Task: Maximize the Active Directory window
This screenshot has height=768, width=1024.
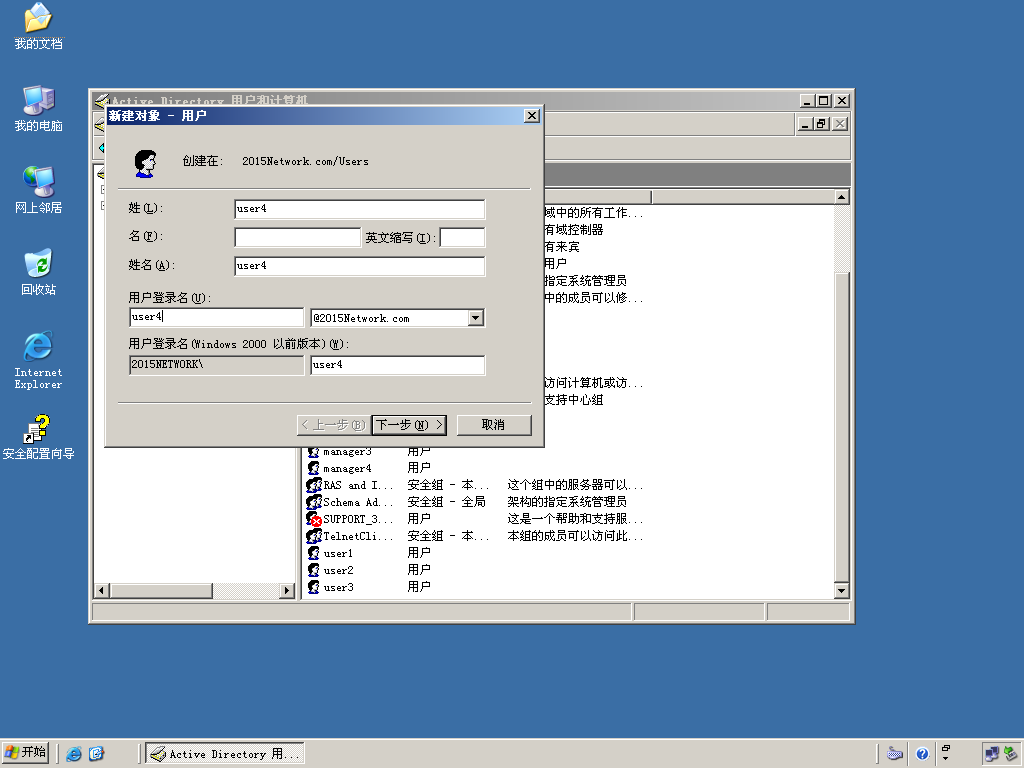Action: click(x=824, y=101)
